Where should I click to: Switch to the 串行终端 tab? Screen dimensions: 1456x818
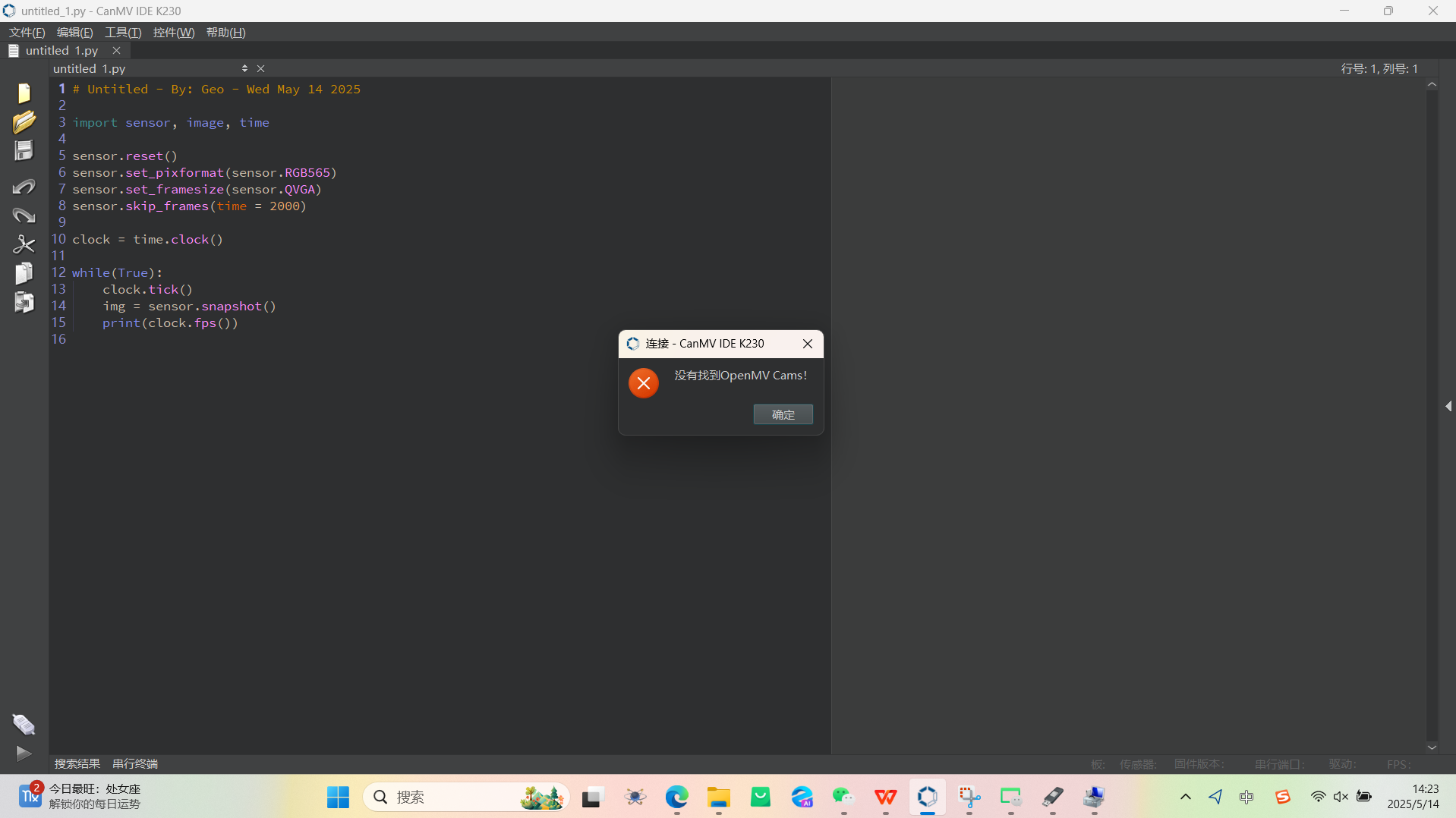pyautogui.click(x=135, y=763)
